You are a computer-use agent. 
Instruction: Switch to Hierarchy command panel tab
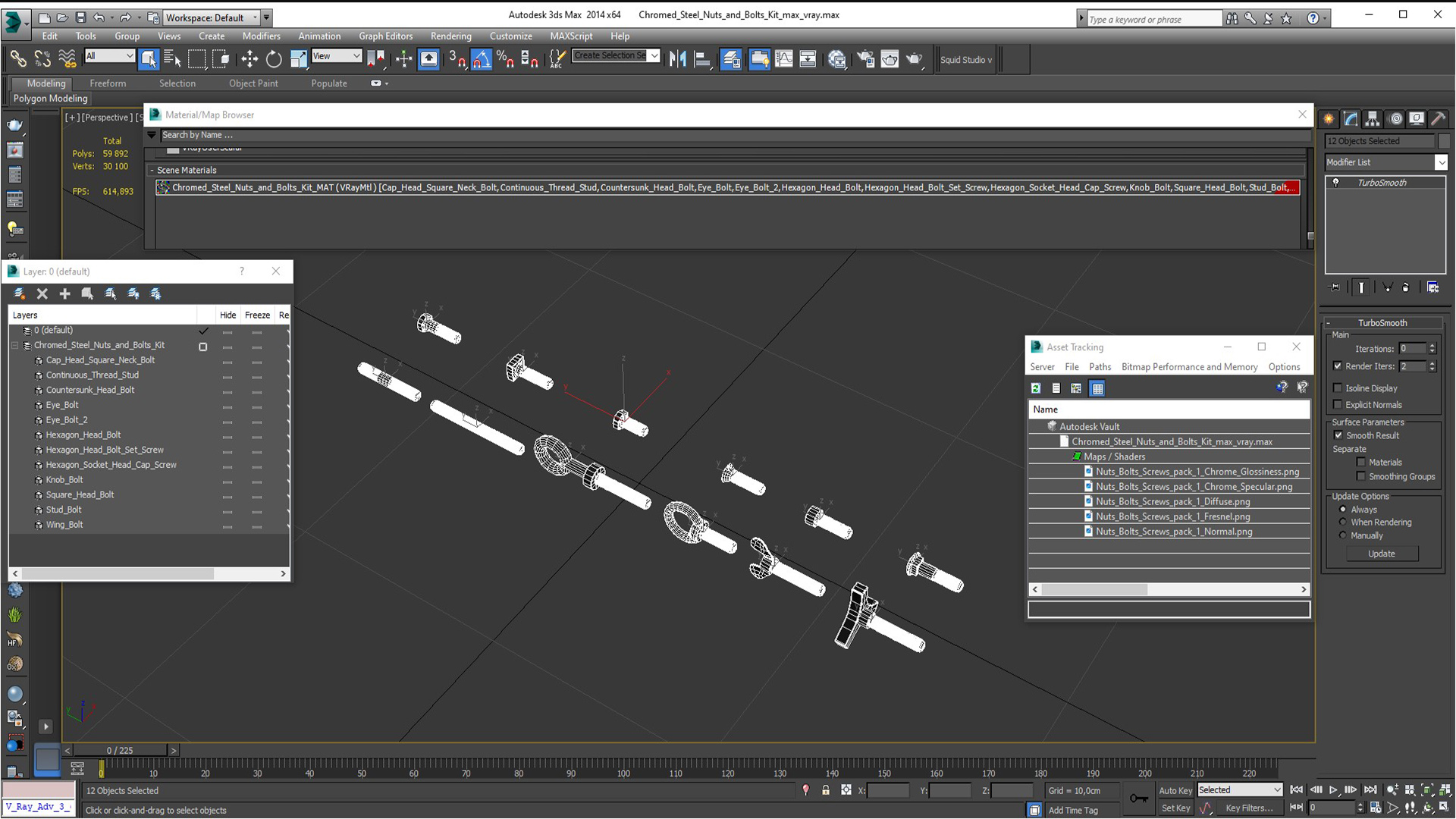[x=1373, y=119]
